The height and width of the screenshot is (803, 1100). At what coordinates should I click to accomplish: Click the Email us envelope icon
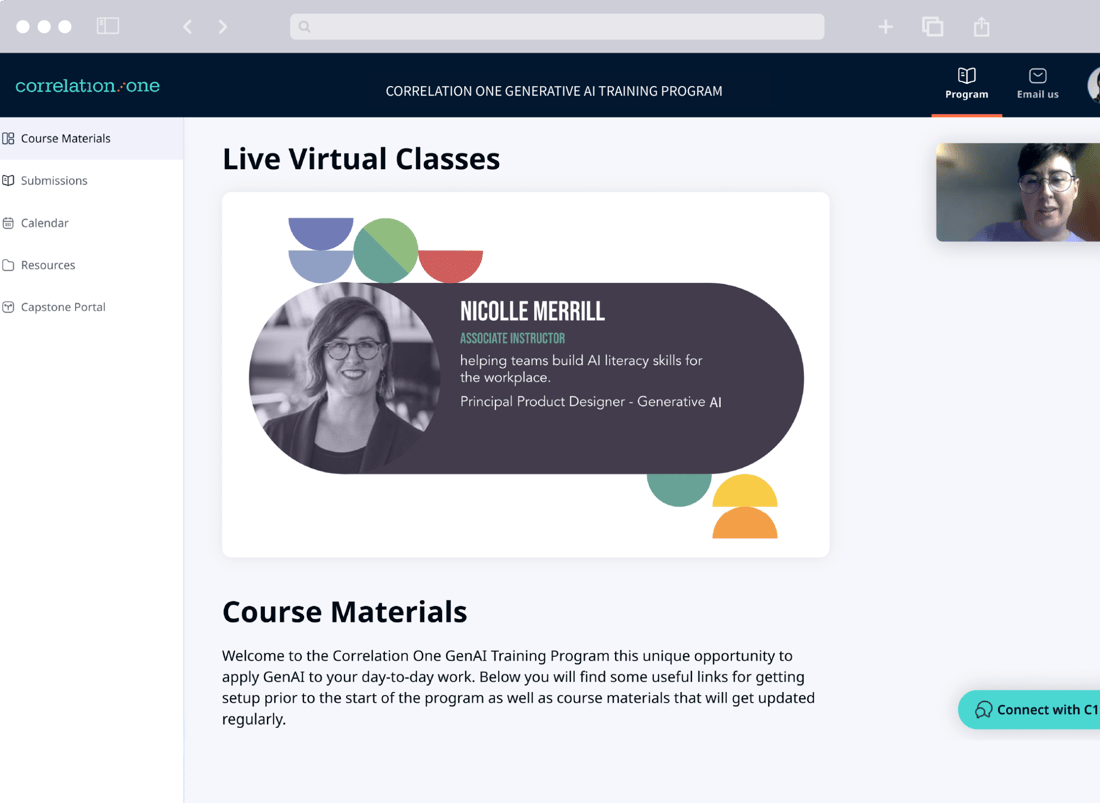[1037, 75]
